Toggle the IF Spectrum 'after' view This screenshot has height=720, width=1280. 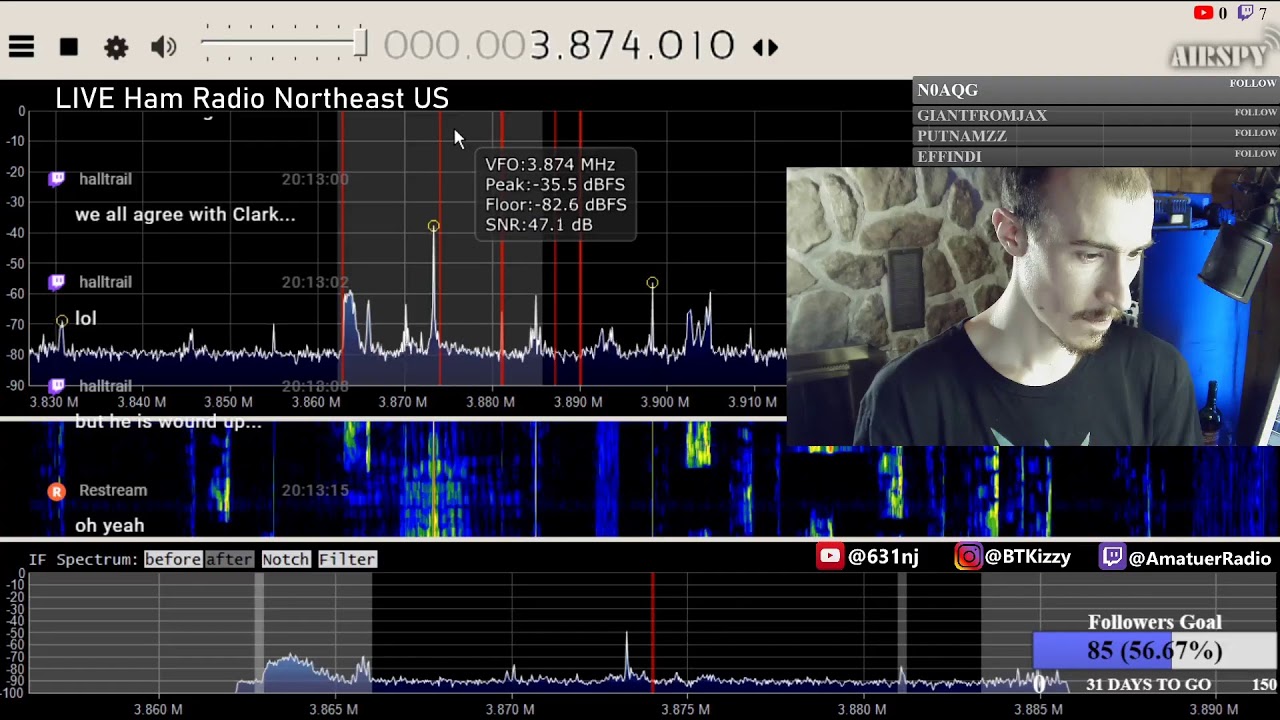(x=229, y=559)
